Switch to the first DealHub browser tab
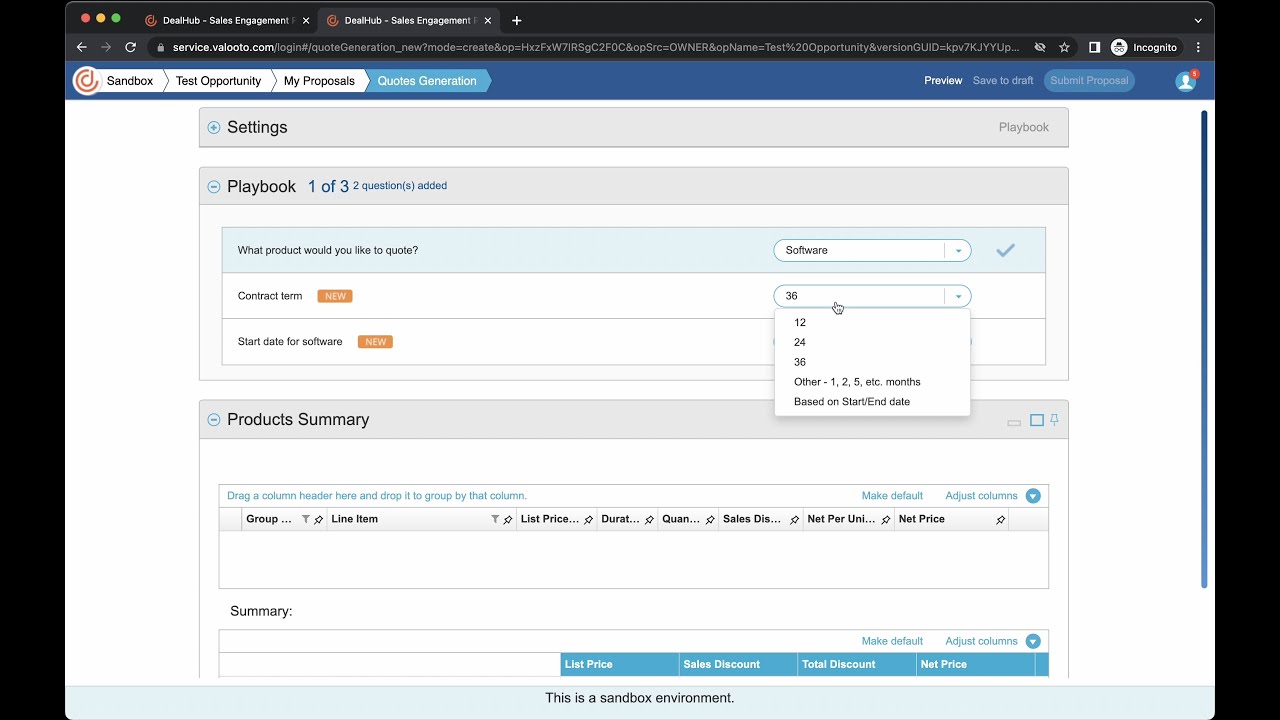 click(227, 20)
